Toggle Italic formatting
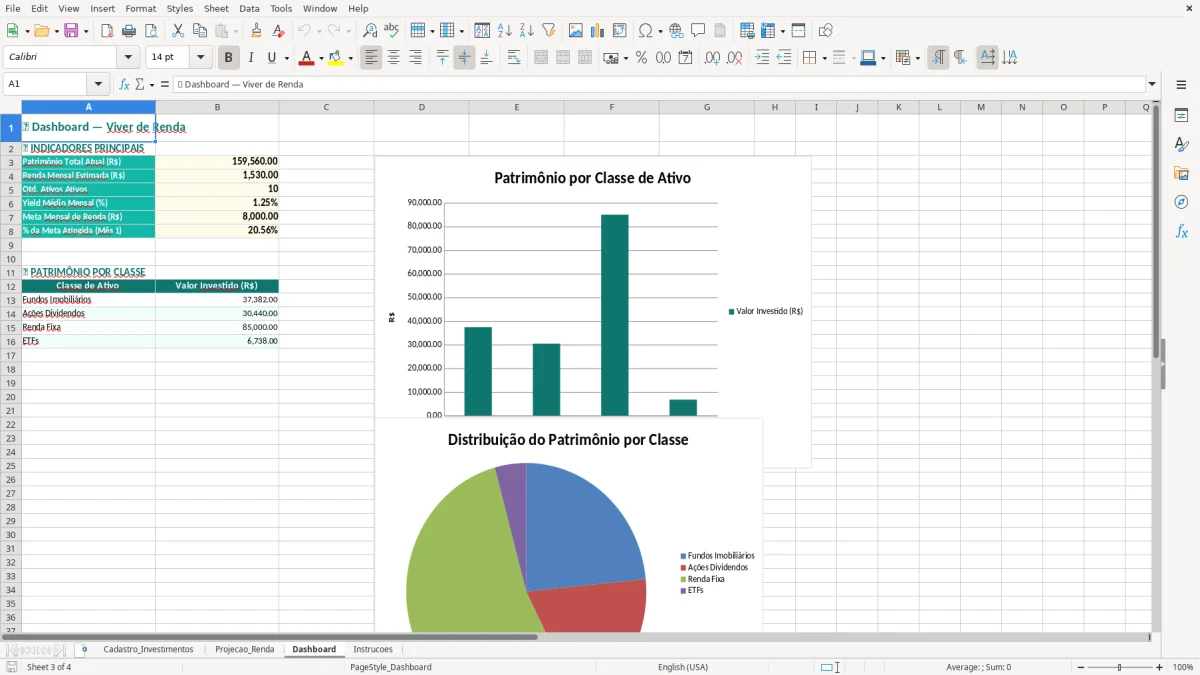Image resolution: width=1200 pixels, height=675 pixels. [x=251, y=58]
